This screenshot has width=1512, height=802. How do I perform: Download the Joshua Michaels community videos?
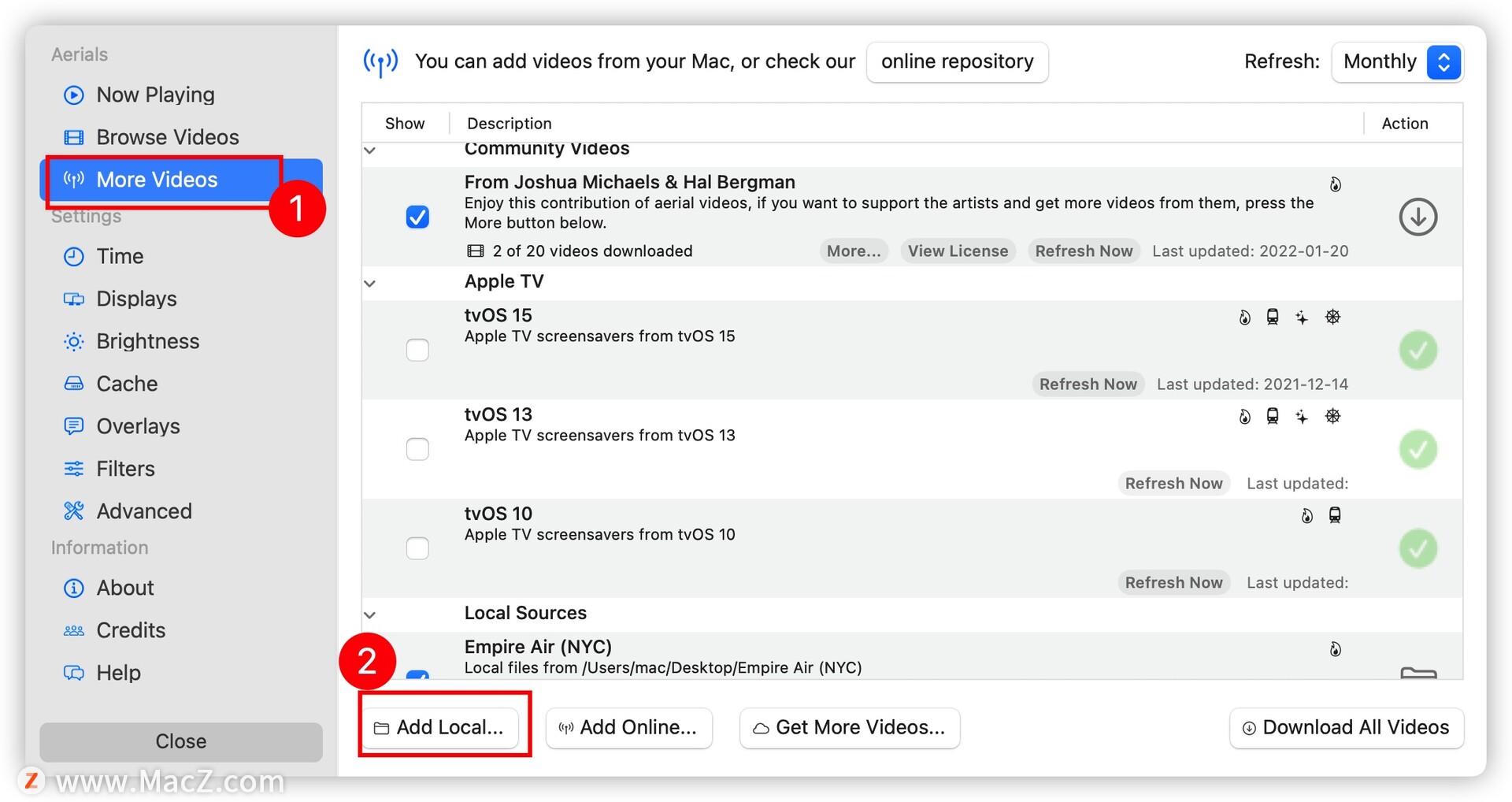(1418, 217)
